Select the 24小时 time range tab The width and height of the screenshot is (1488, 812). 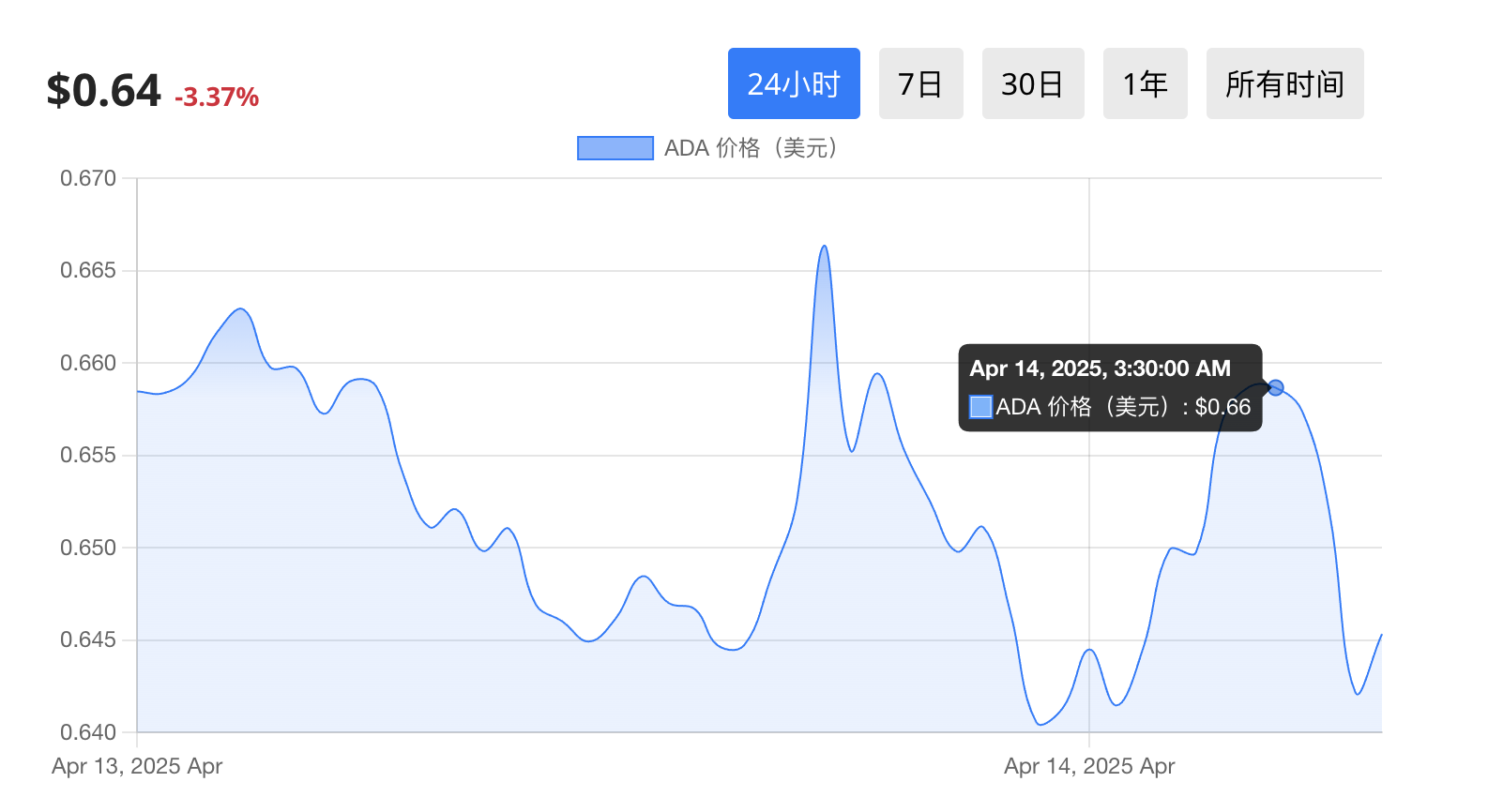[794, 83]
